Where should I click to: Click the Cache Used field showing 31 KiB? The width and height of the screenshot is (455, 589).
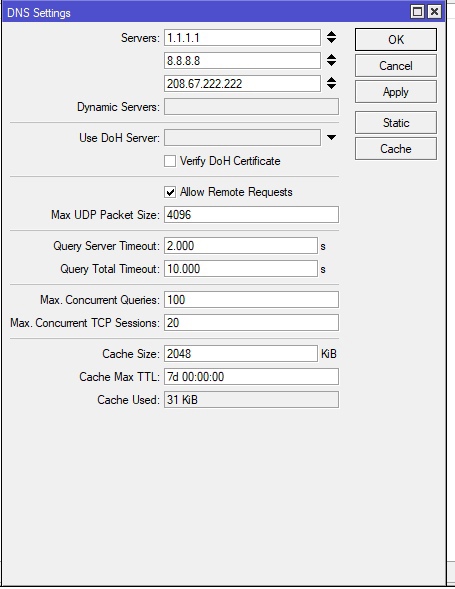point(251,400)
